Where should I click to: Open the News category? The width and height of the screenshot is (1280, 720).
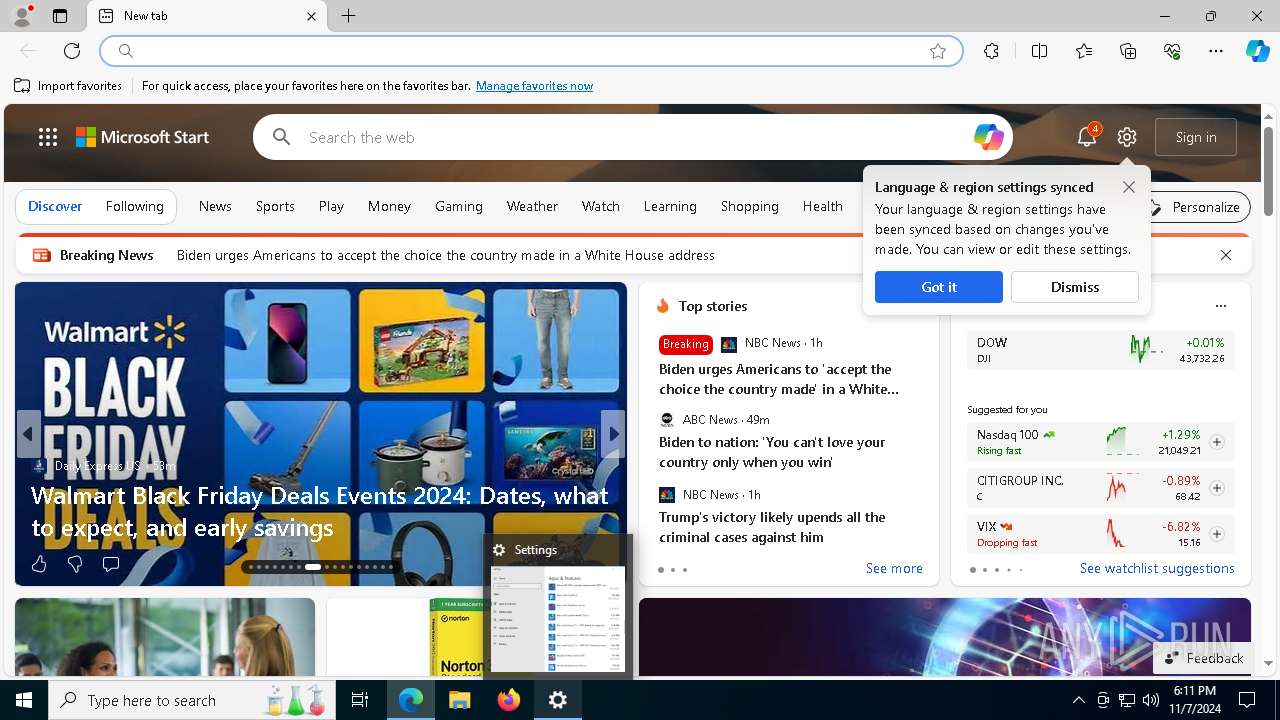[215, 206]
